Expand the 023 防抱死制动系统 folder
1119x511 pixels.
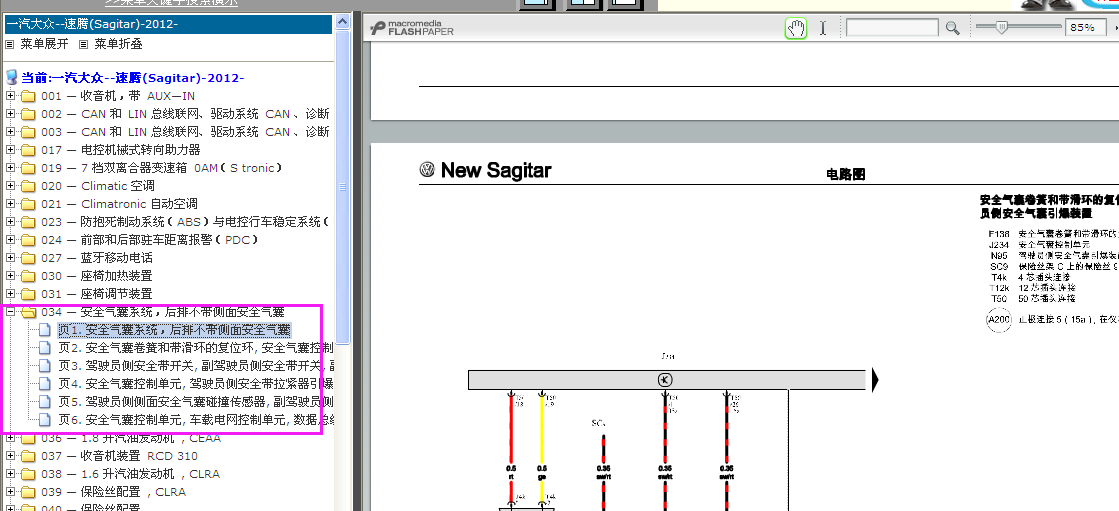10,222
